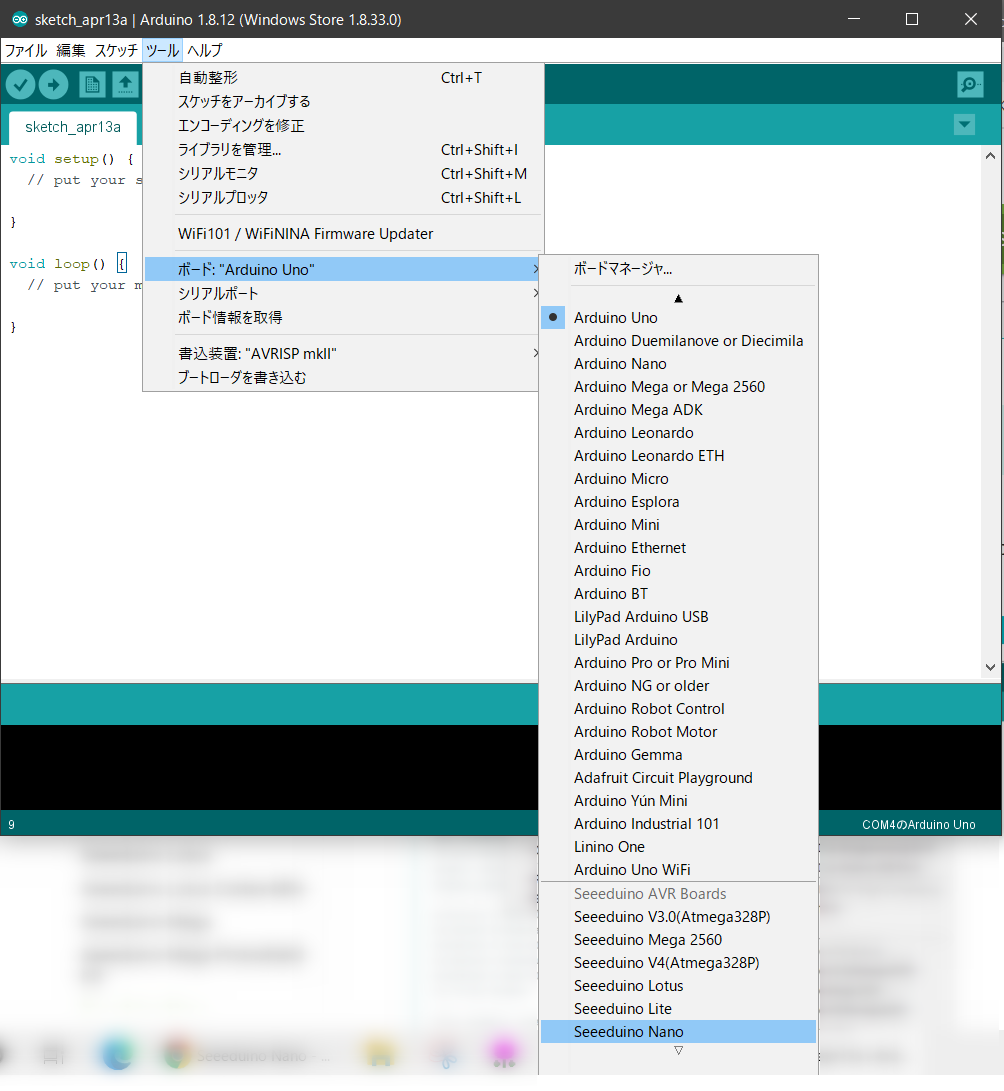Screen dimensions: 1004x1091
Task: Select Arduino Ethernet board
Action: tap(678, 548)
